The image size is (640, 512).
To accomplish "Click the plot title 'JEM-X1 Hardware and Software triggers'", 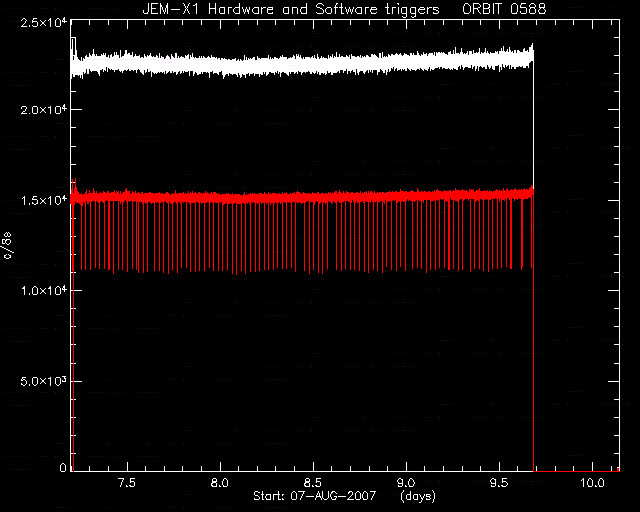I will [291, 9].
